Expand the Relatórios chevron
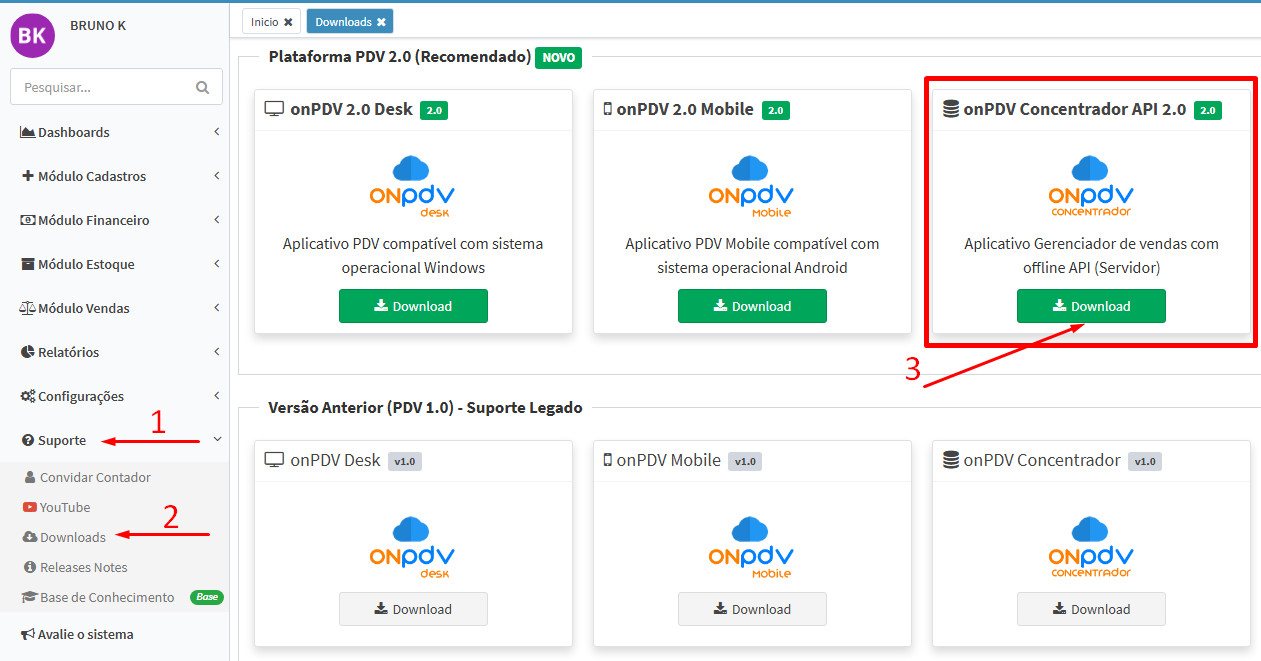Image resolution: width=1261 pixels, height=661 pixels. pyautogui.click(x=217, y=352)
